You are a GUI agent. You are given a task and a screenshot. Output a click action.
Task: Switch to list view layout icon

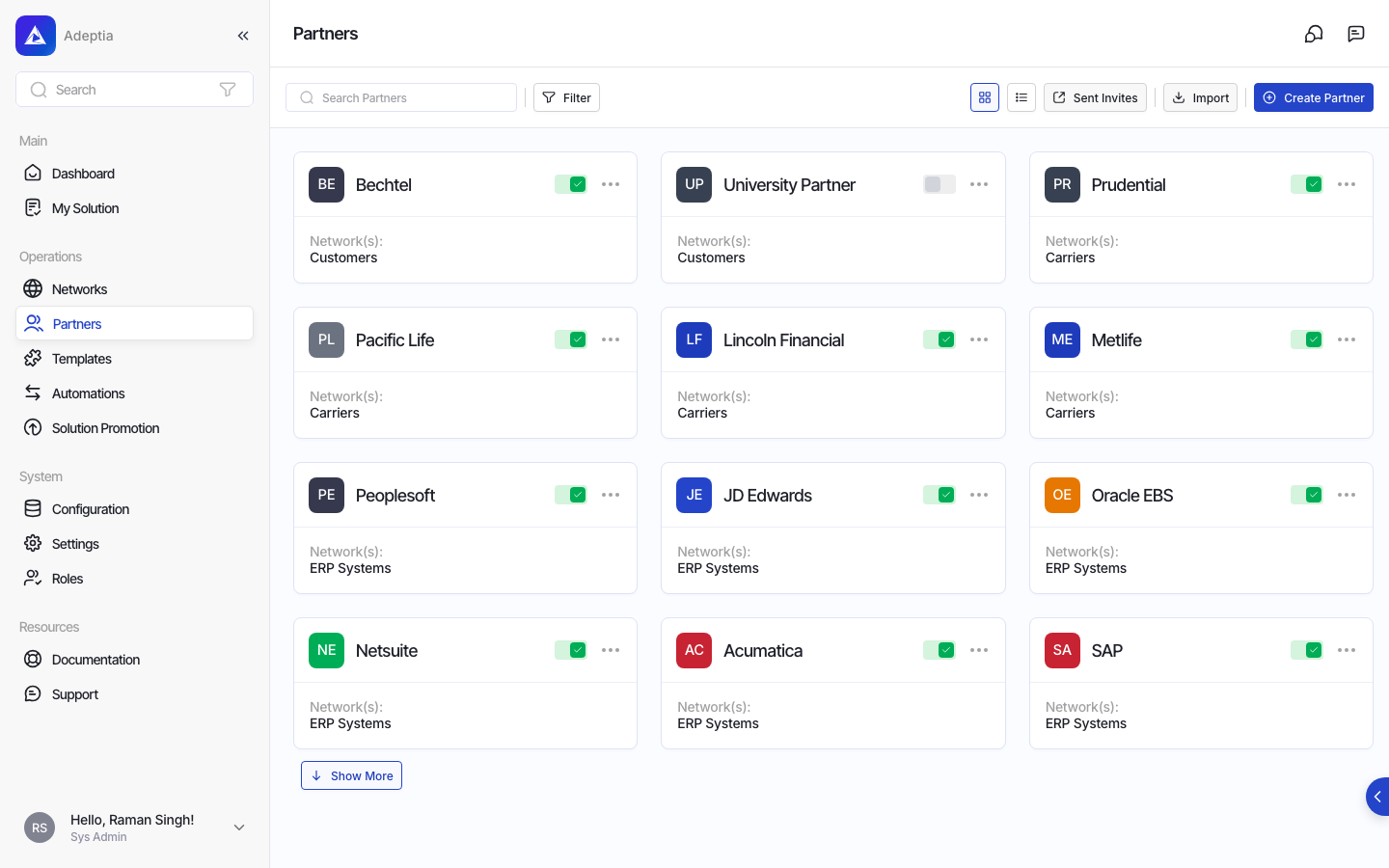(x=1021, y=97)
